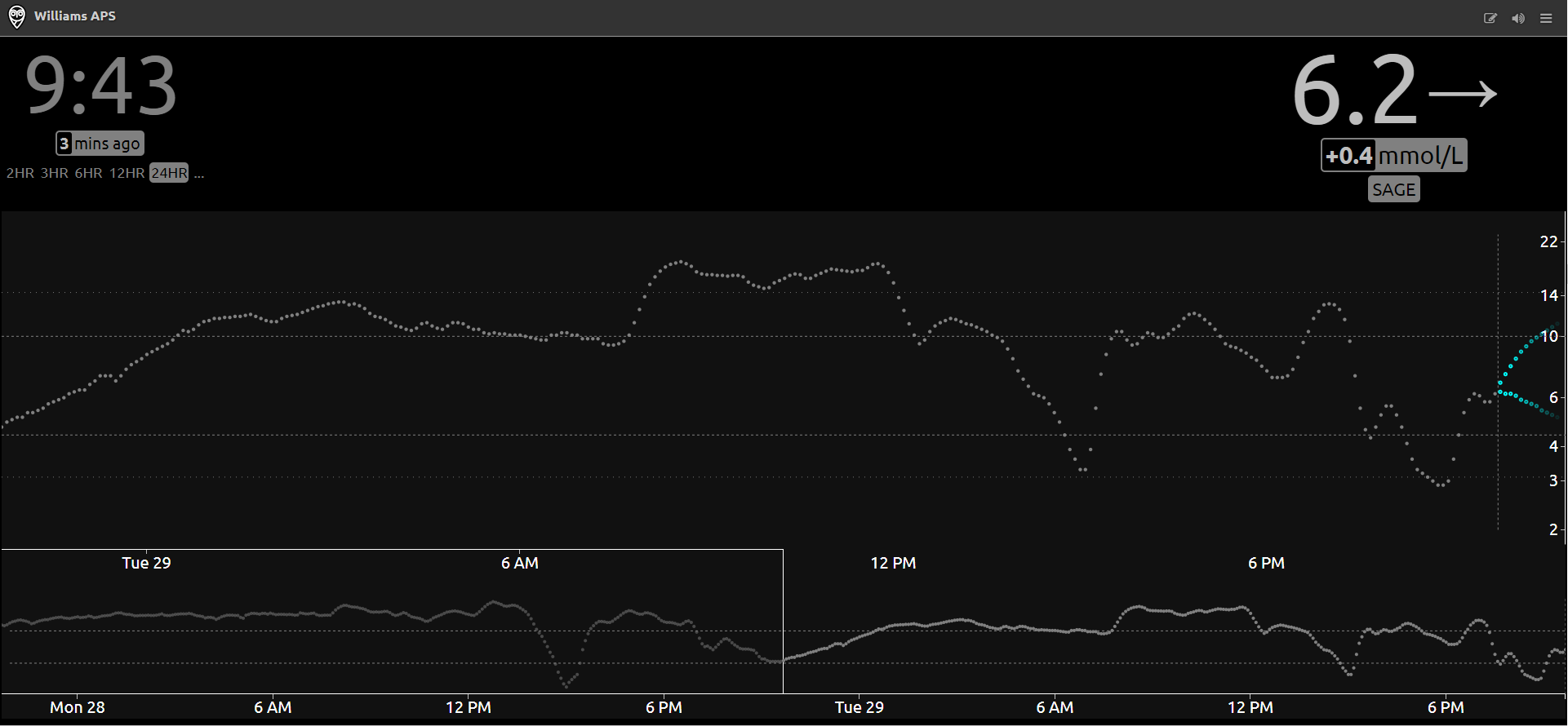Expand more time ranges via ellipsis
This screenshot has height=726, width=1568.
pos(199,173)
